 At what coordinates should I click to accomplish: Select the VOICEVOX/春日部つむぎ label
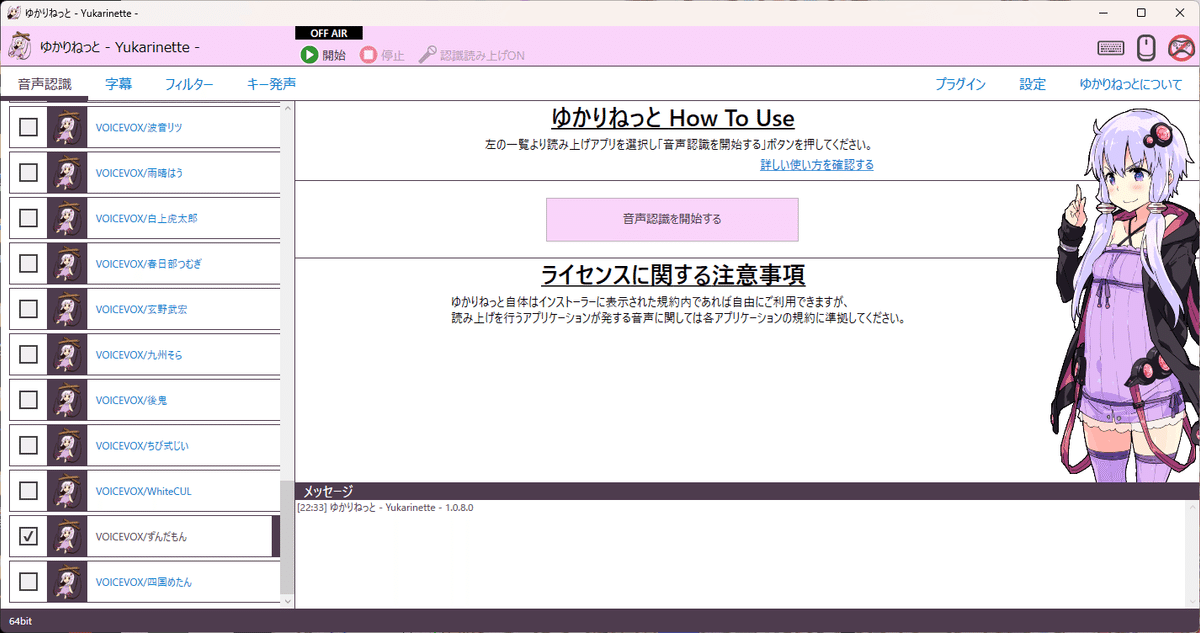click(x=151, y=264)
